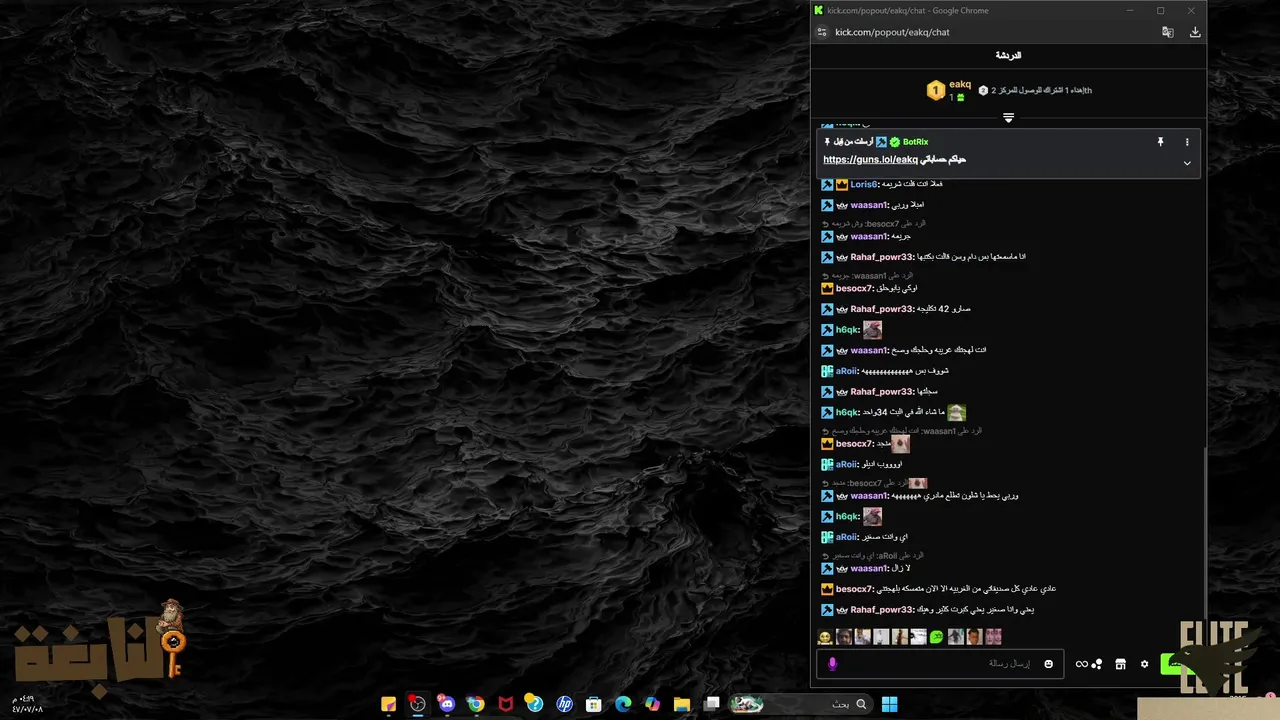Click the message input field
Image resolution: width=1280 pixels, height=720 pixels.
(x=940, y=664)
